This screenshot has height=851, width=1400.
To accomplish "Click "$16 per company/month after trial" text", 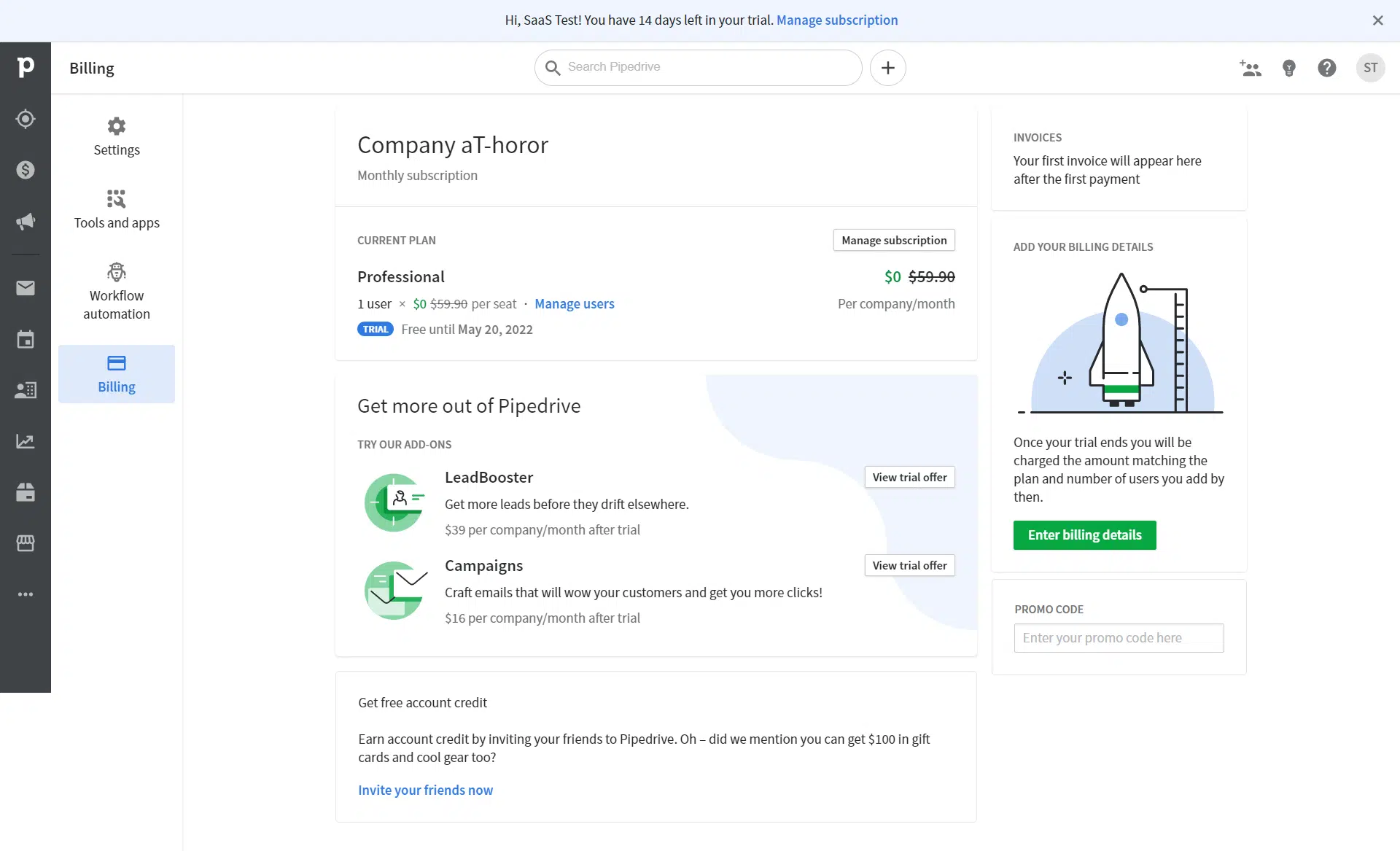I will [x=542, y=618].
